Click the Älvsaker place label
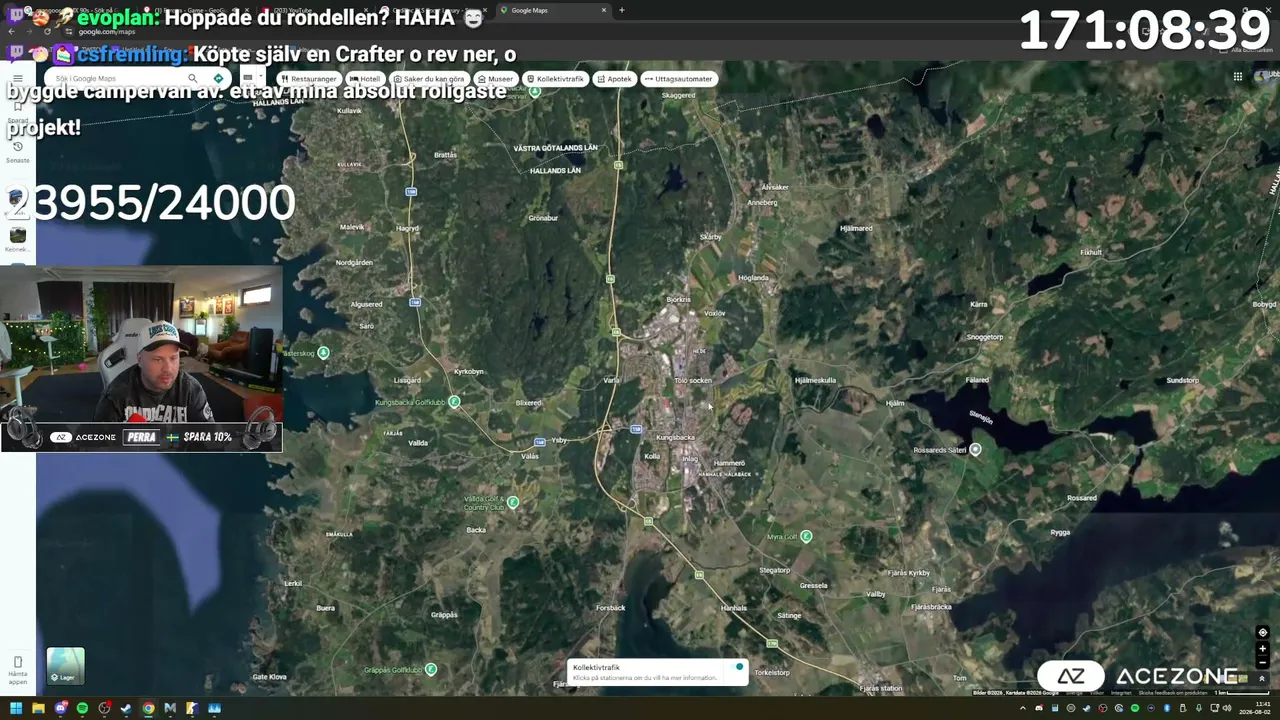1280x720 pixels. coord(775,187)
